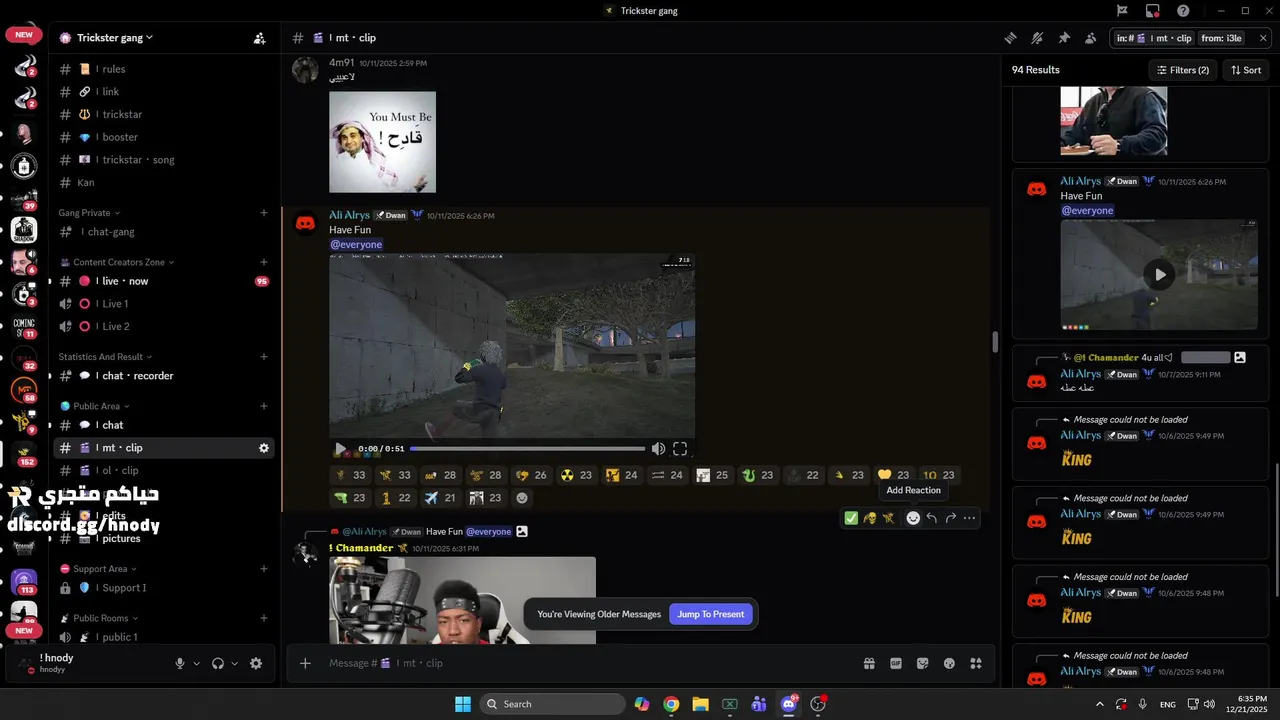Show the member list icon in header
Viewport: 1280px width, 720px height.
(1090, 38)
